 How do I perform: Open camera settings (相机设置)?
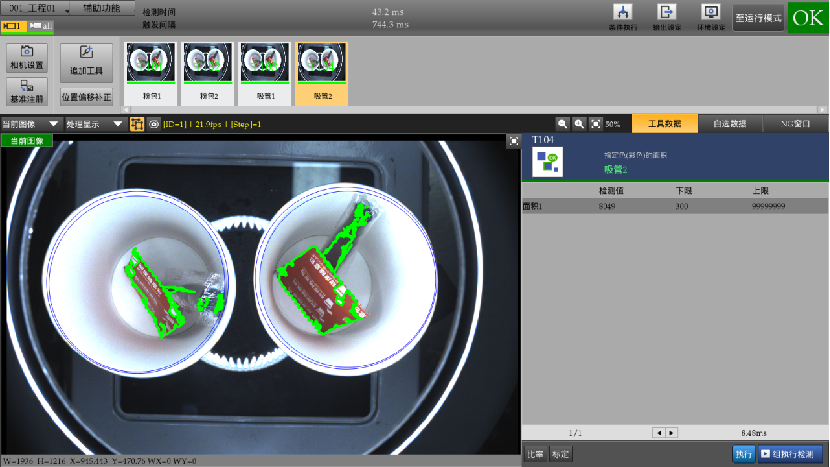point(27,57)
